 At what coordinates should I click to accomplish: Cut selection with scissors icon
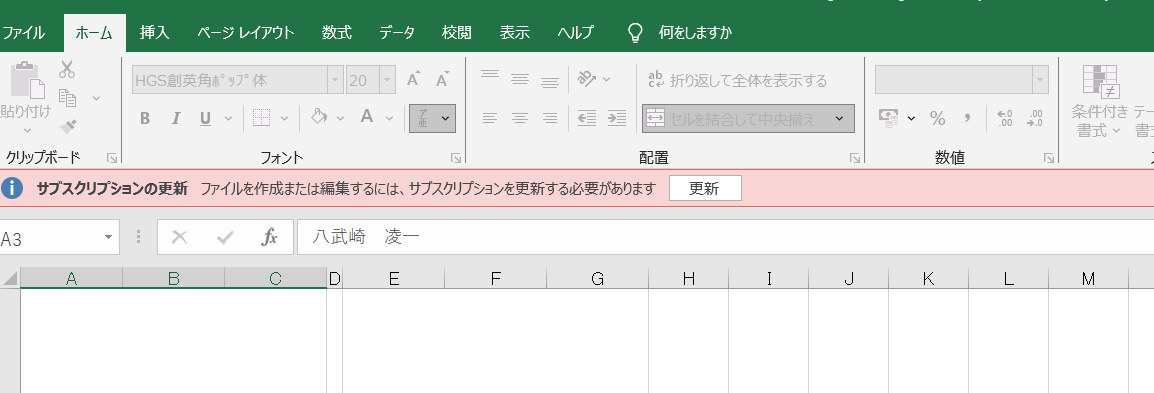pos(67,69)
